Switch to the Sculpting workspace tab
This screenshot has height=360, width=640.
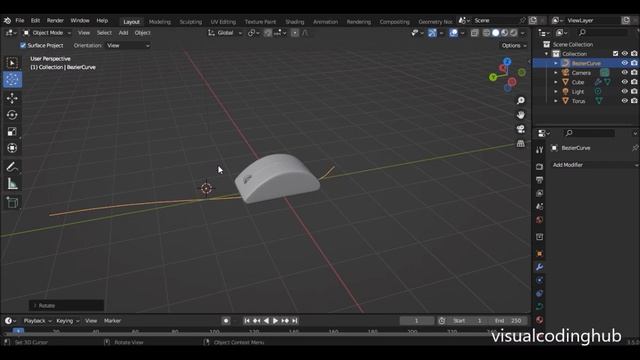point(191,22)
